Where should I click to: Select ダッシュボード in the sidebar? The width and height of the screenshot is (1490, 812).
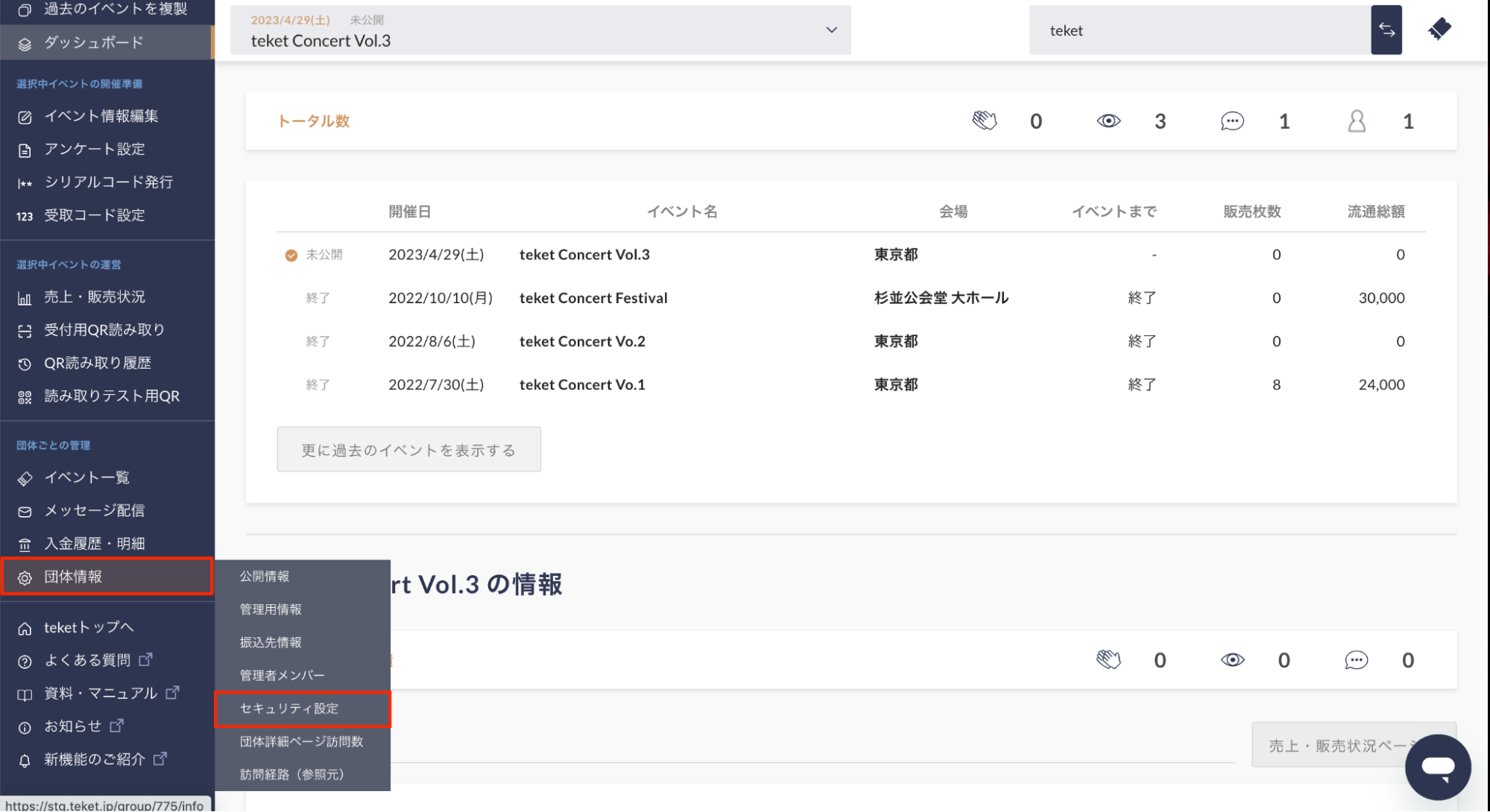(x=107, y=42)
